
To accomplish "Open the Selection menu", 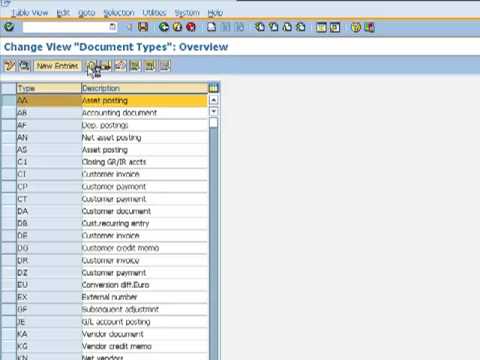I will point(119,13).
